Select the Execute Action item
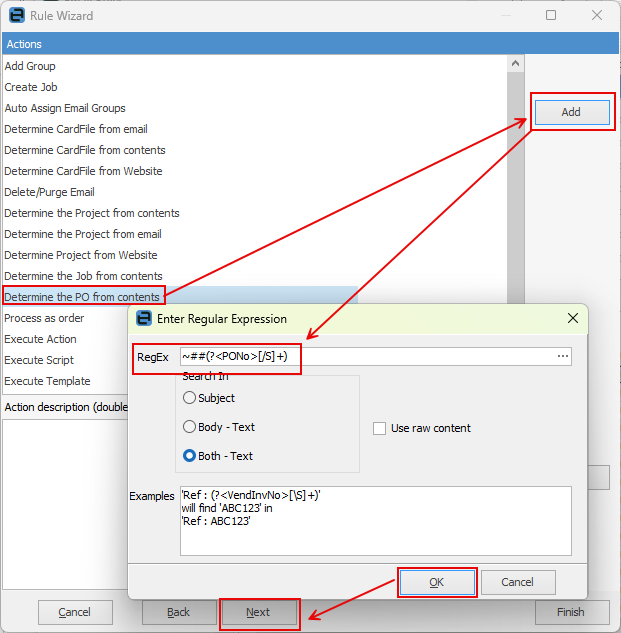 tap(40, 339)
